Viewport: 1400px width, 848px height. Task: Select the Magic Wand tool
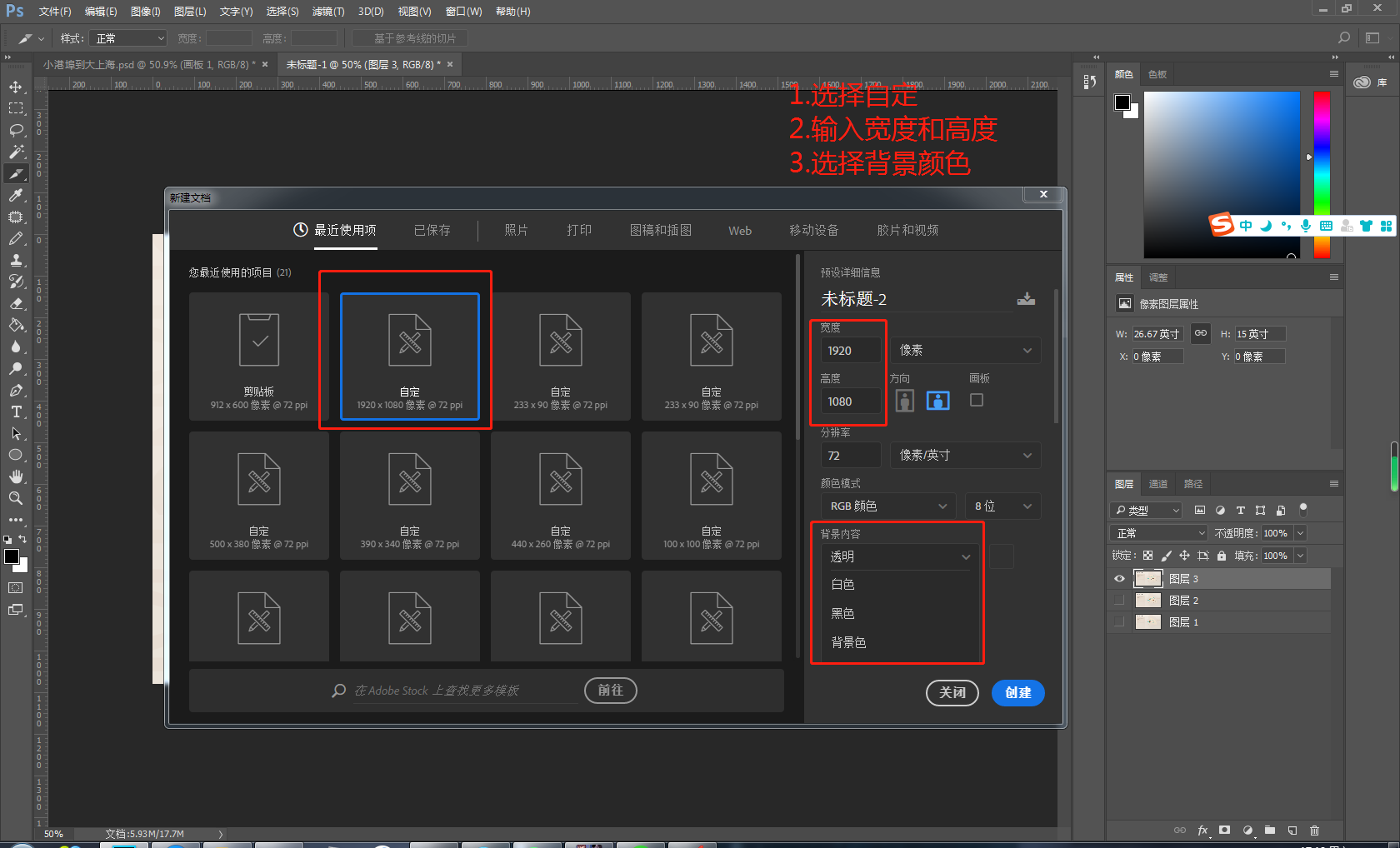point(16,152)
